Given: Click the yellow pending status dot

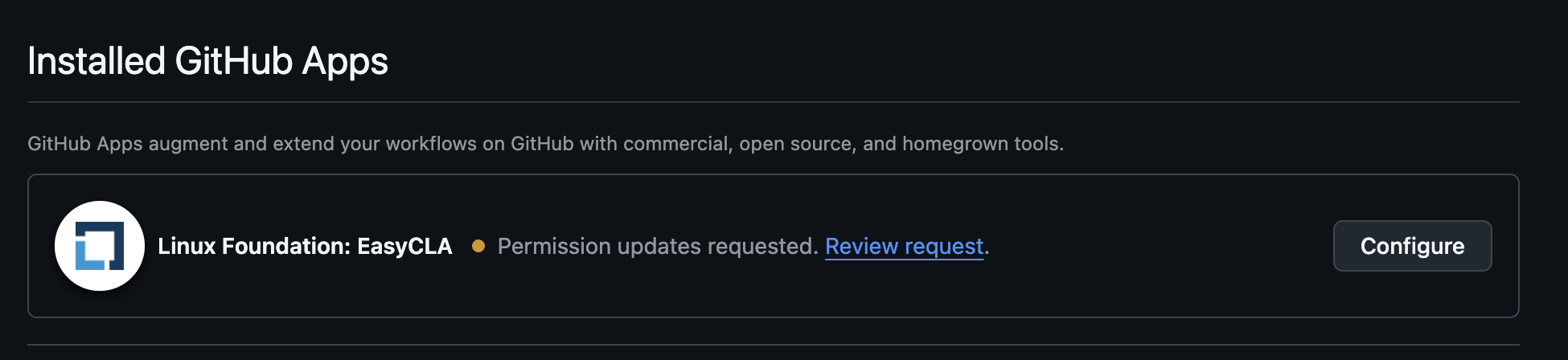Looking at the screenshot, I should [478, 246].
